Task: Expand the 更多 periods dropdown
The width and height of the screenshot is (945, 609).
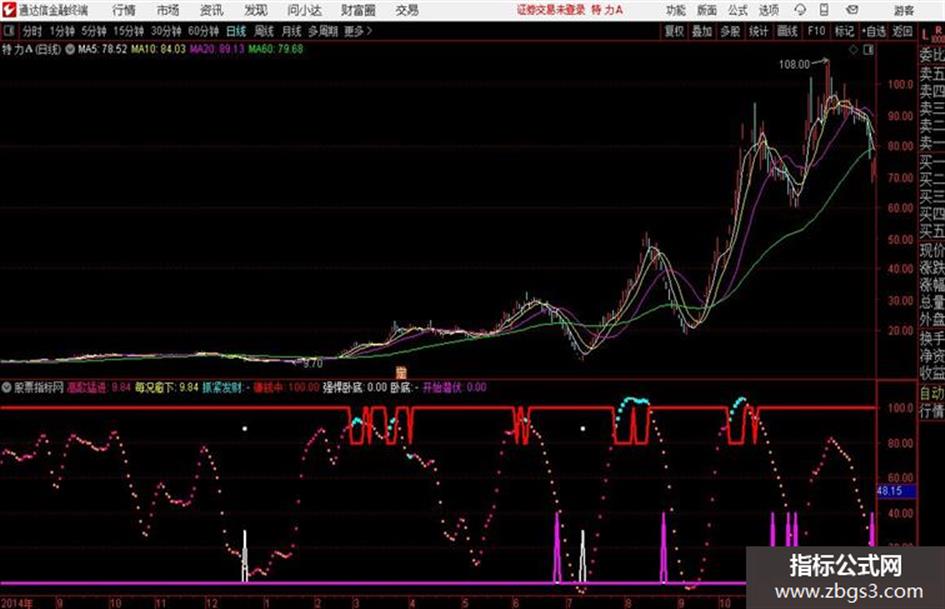Action: point(358,31)
